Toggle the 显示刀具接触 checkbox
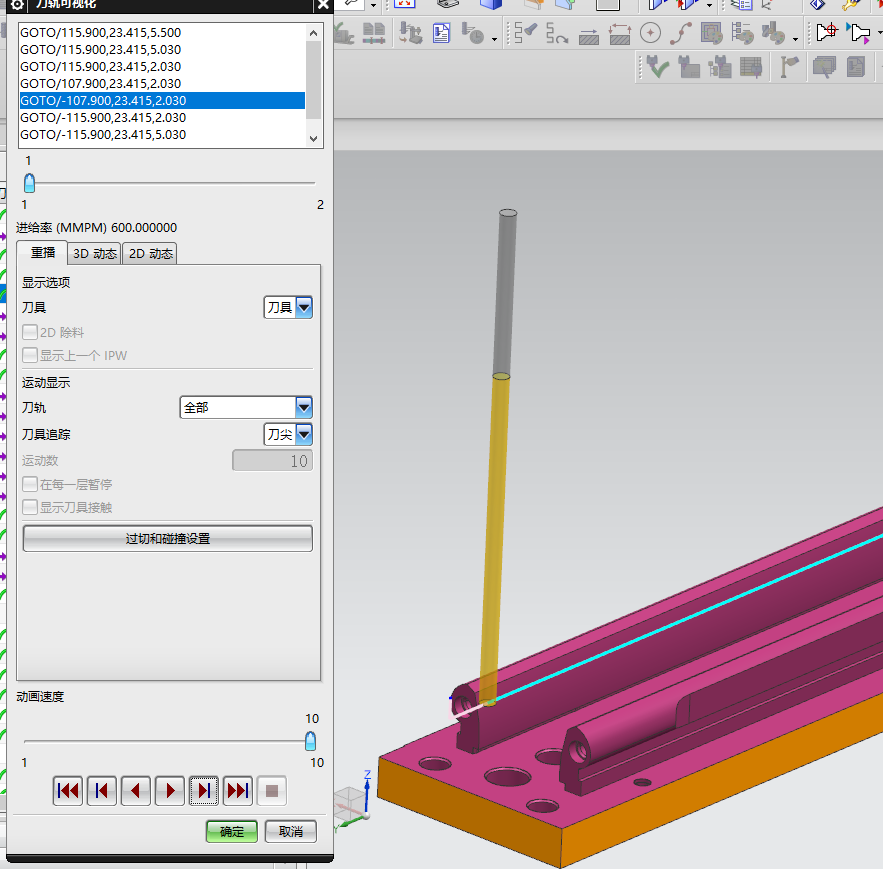The image size is (883, 869). 30,507
